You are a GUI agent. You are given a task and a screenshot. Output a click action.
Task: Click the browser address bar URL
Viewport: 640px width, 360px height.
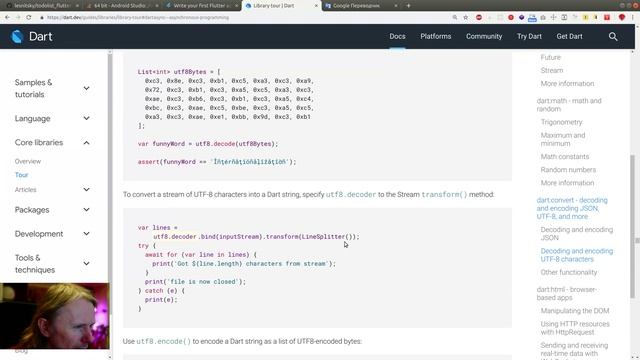[138, 18]
